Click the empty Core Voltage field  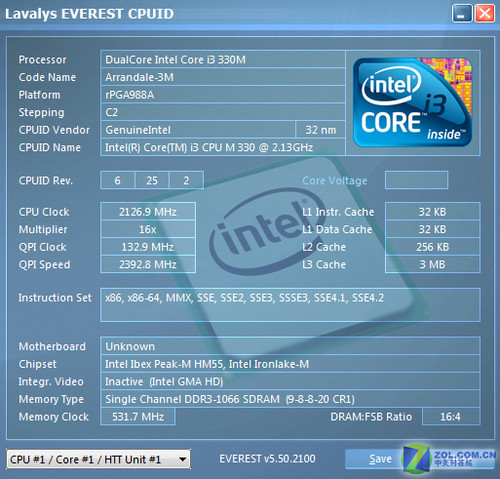tap(416, 180)
